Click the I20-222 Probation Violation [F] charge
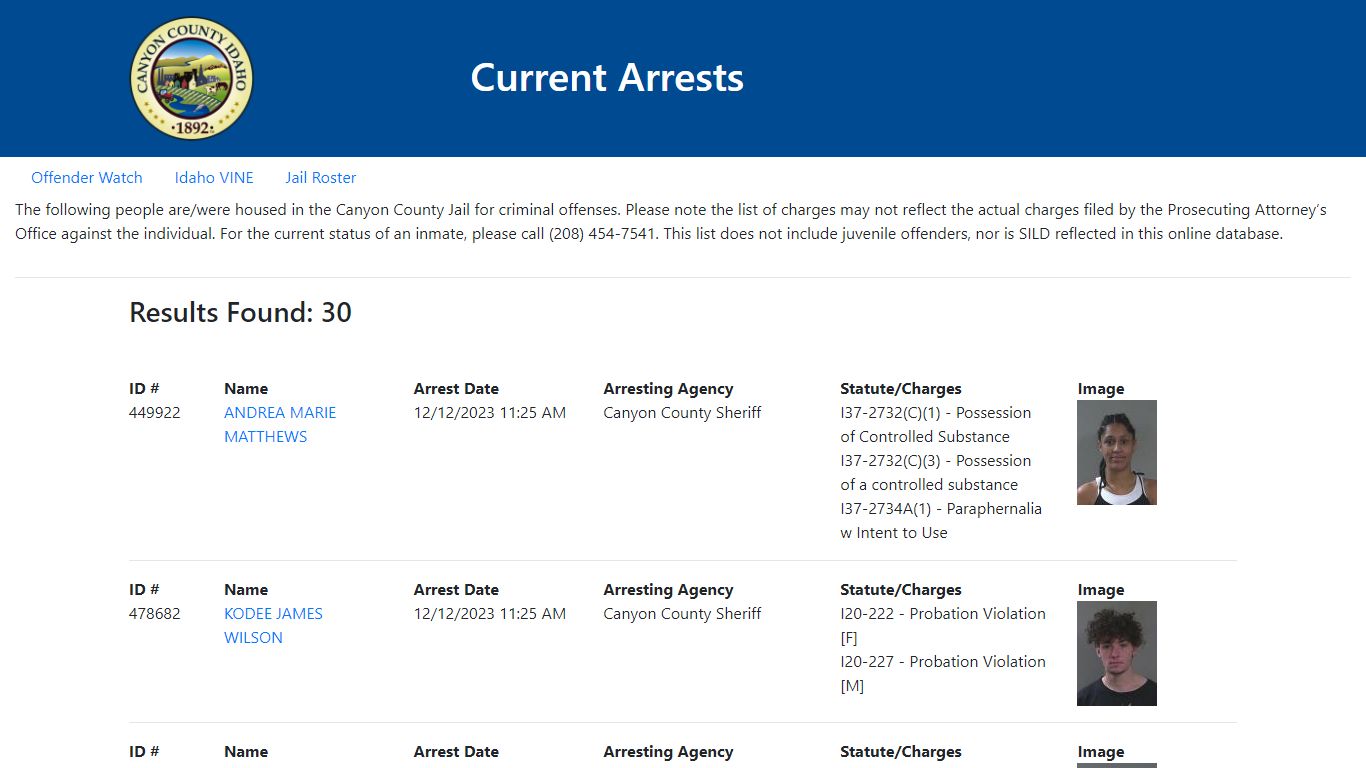1366x768 pixels. click(943, 626)
